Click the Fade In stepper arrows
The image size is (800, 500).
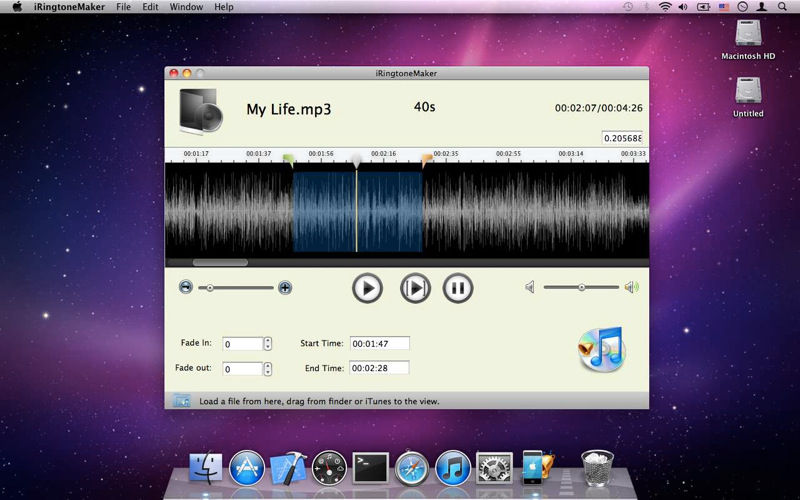click(x=268, y=344)
